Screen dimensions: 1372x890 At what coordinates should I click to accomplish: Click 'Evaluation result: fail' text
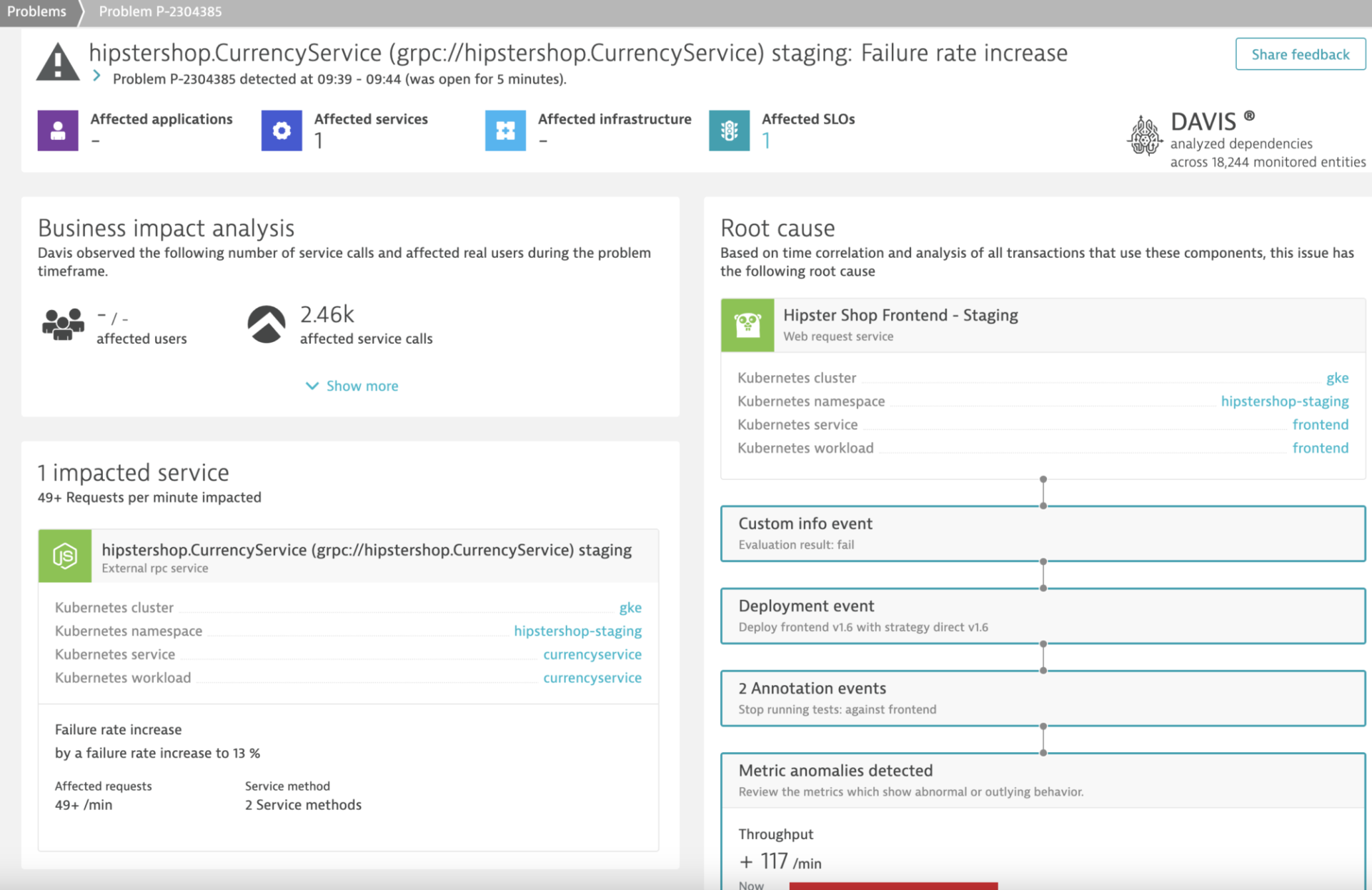796,545
